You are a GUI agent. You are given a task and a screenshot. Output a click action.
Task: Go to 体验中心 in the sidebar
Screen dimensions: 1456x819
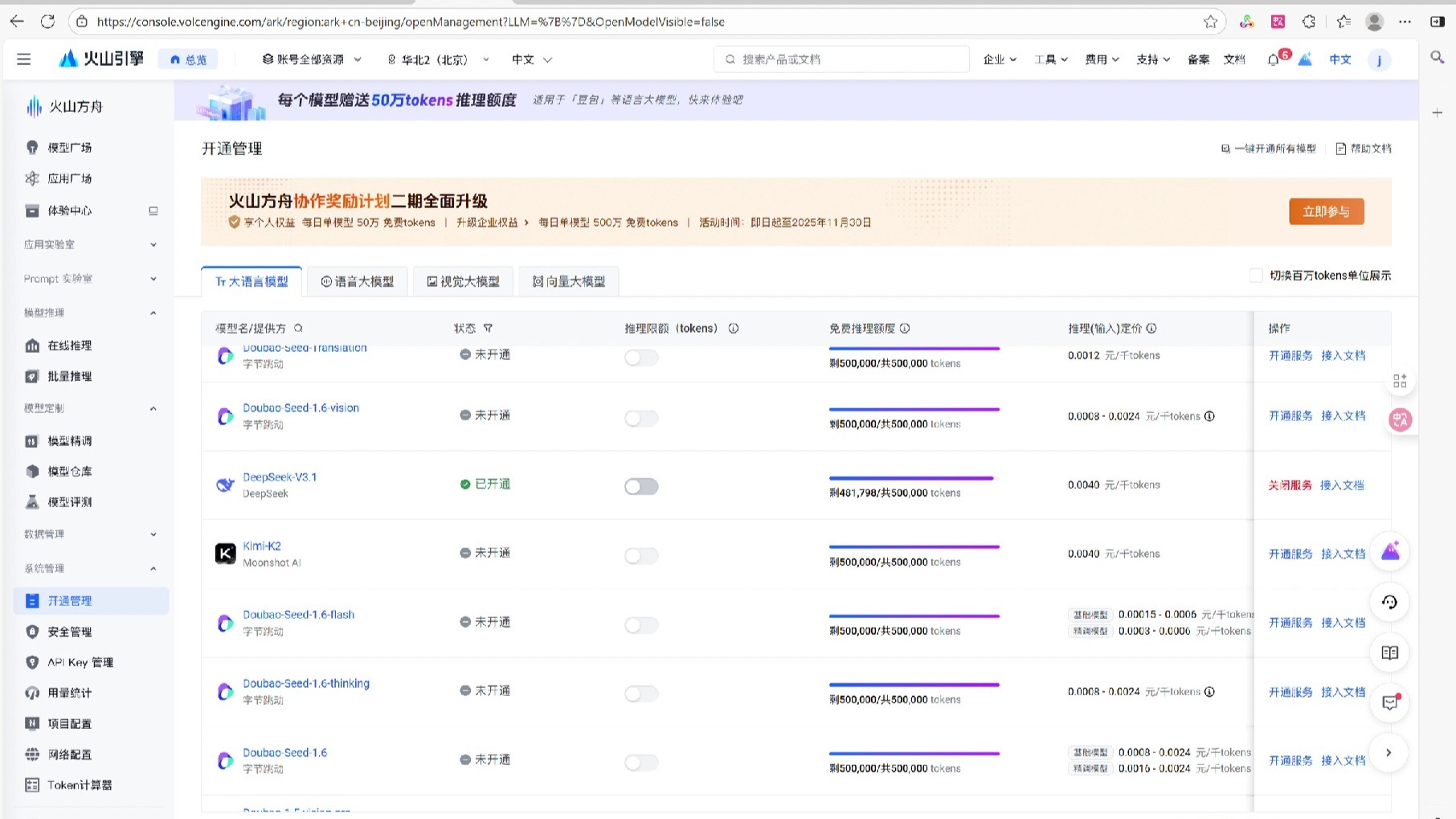click(70, 211)
